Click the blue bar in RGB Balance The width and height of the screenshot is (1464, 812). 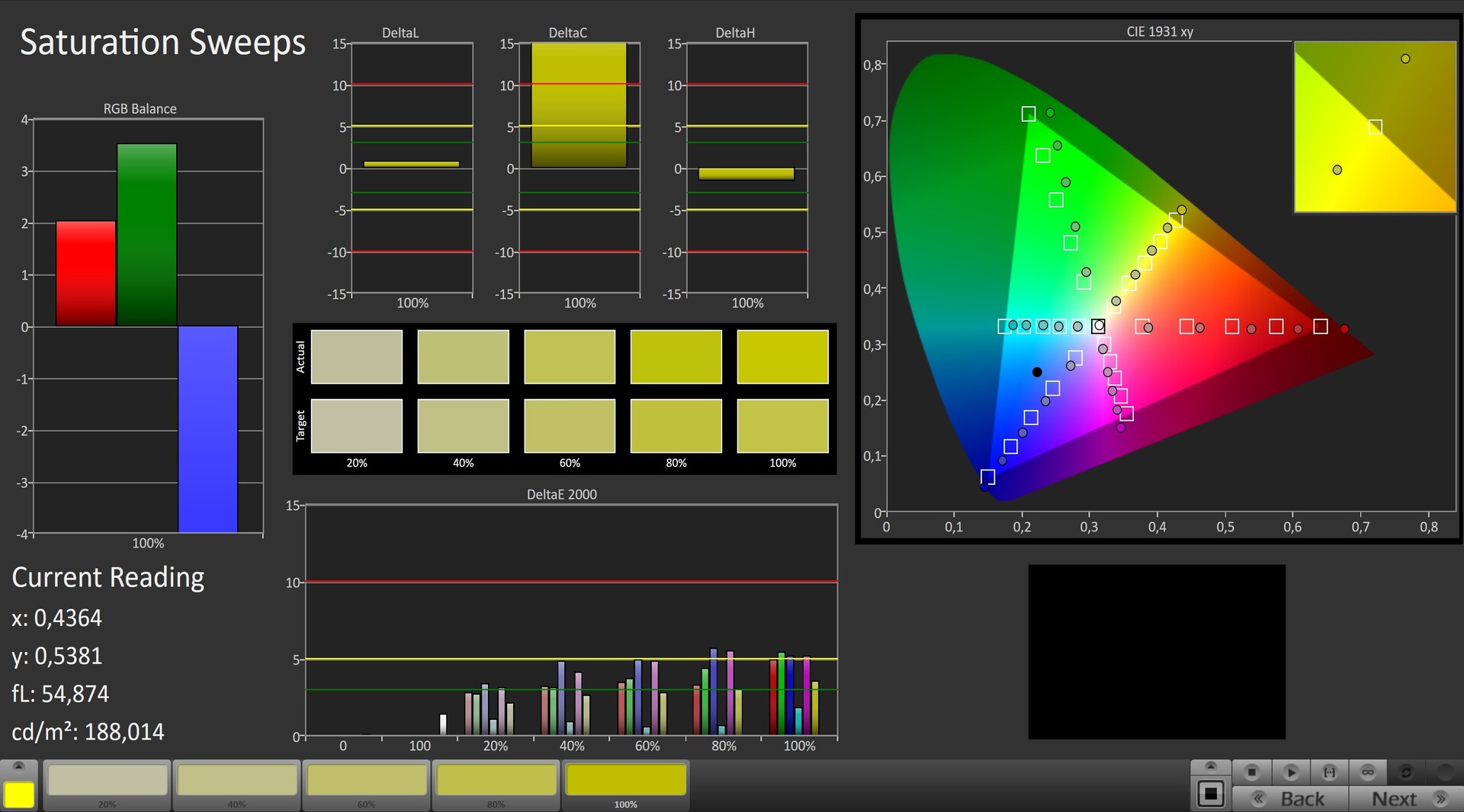(208, 428)
